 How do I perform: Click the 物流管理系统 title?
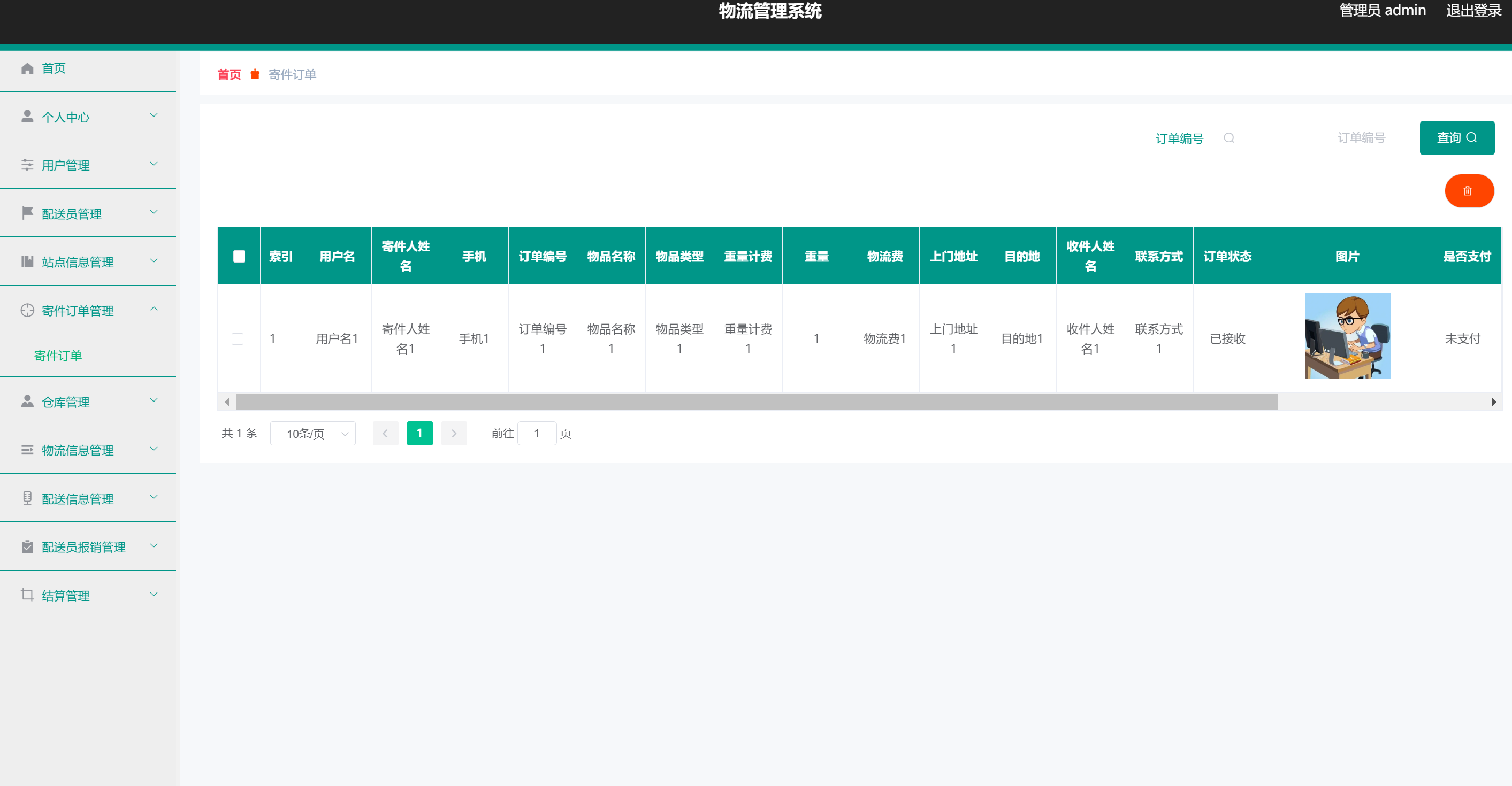click(770, 11)
